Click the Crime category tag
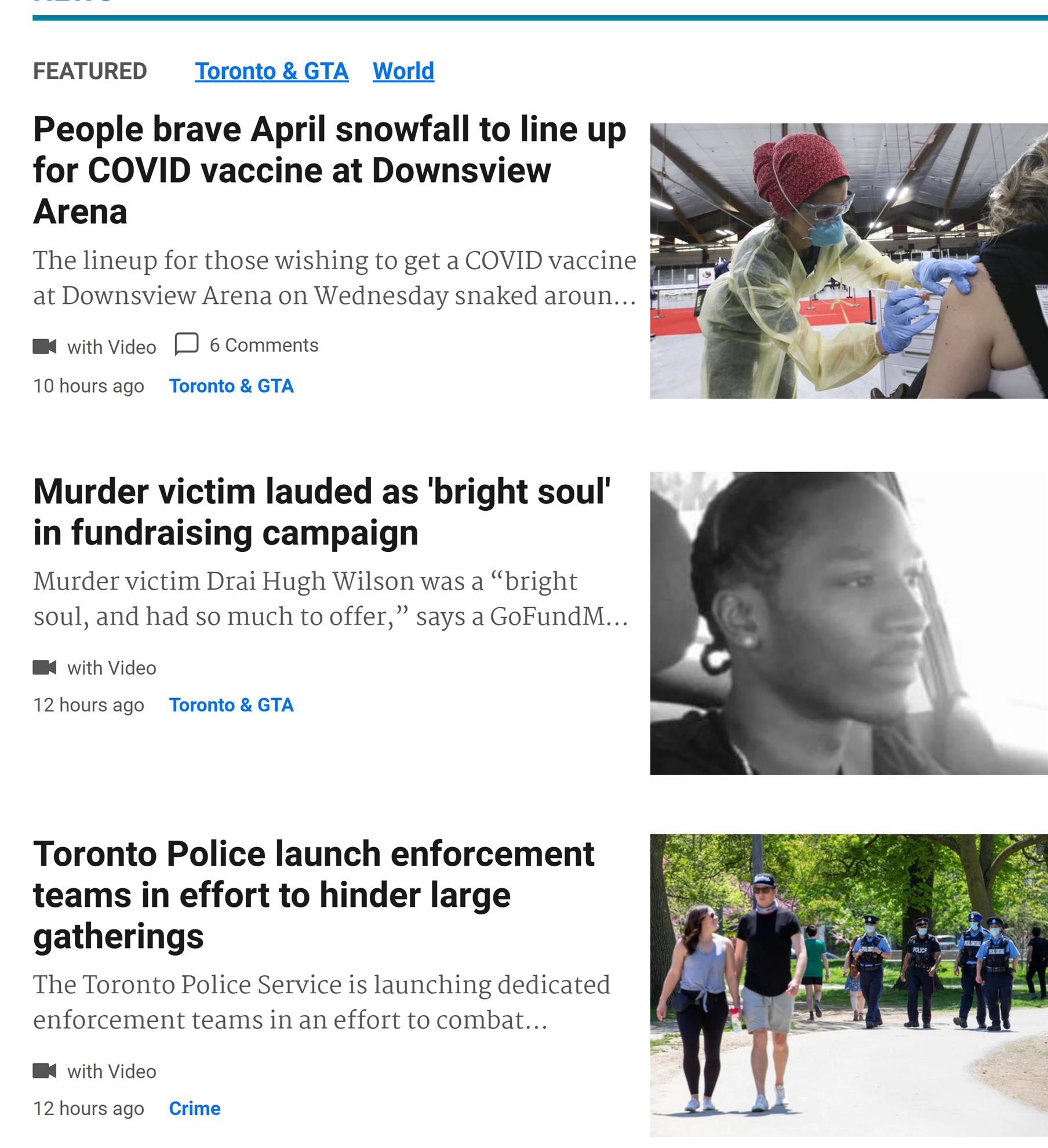Screen dimensions: 1048x1148 [195, 1109]
